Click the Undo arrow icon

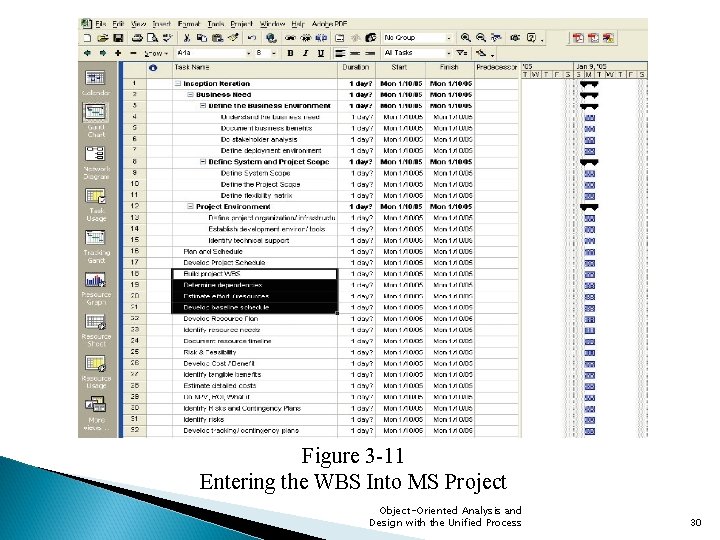pyautogui.click(x=252, y=38)
